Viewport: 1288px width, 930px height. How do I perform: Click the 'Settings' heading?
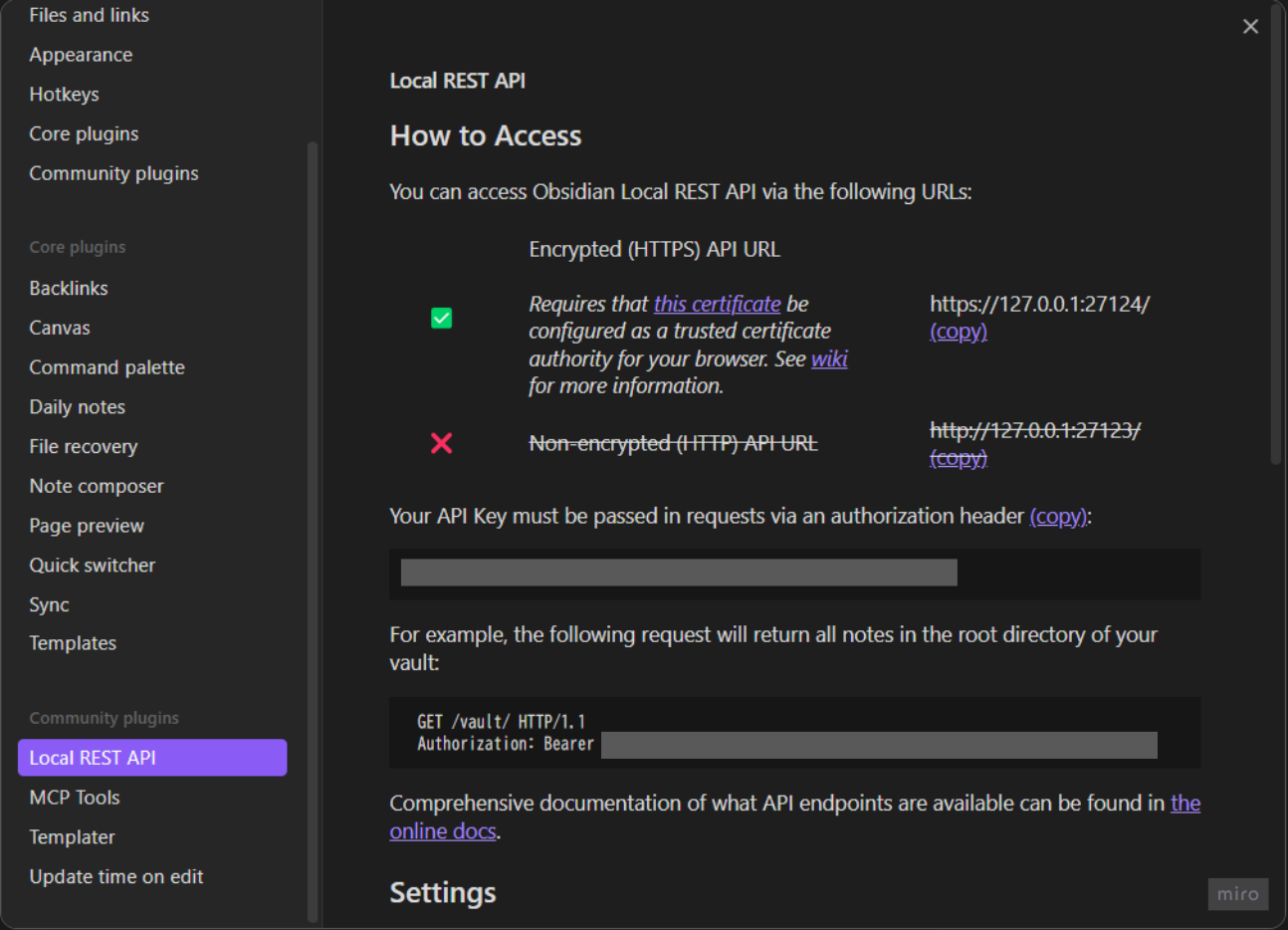click(x=443, y=892)
